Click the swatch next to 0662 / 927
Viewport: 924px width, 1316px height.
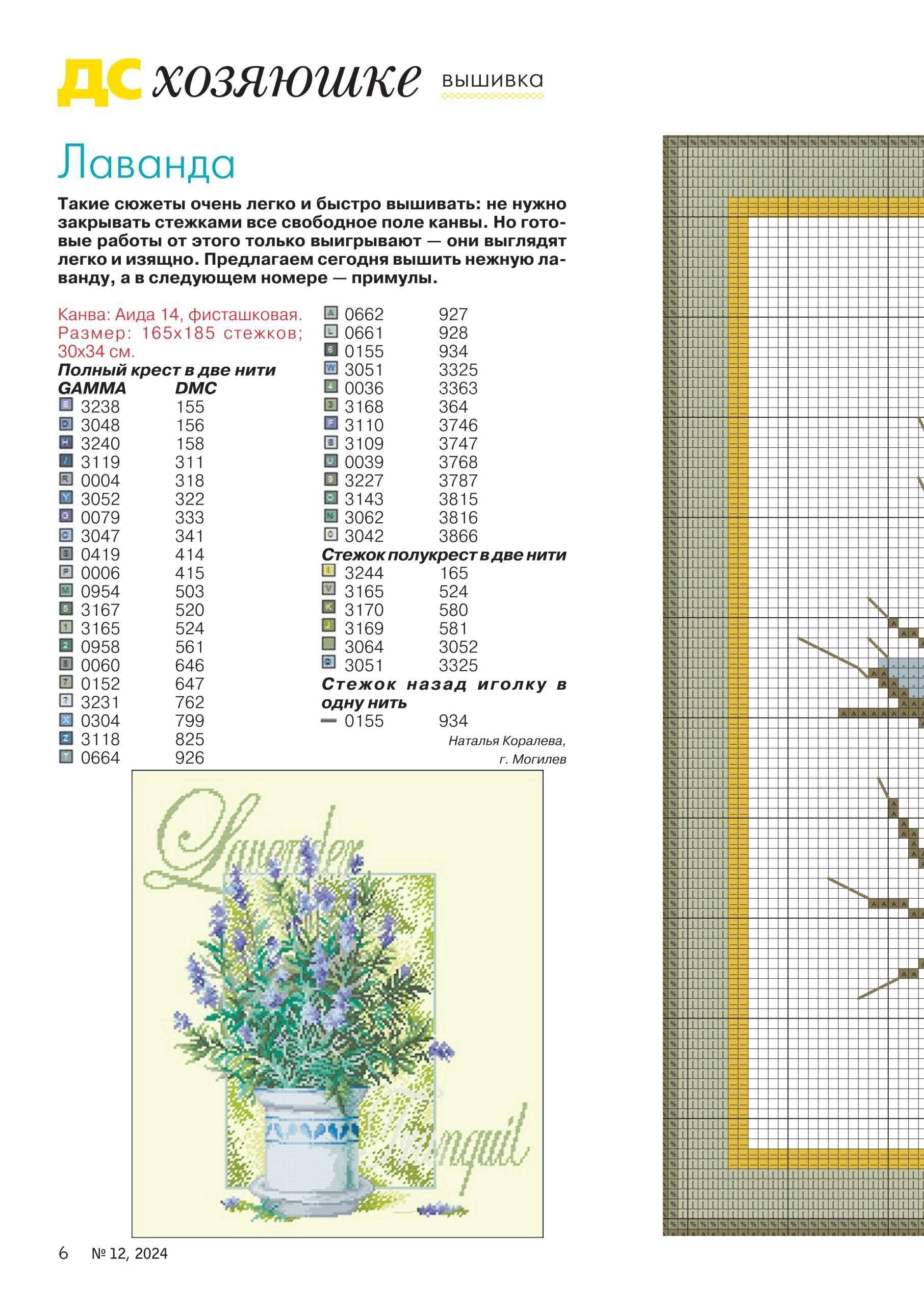click(331, 312)
